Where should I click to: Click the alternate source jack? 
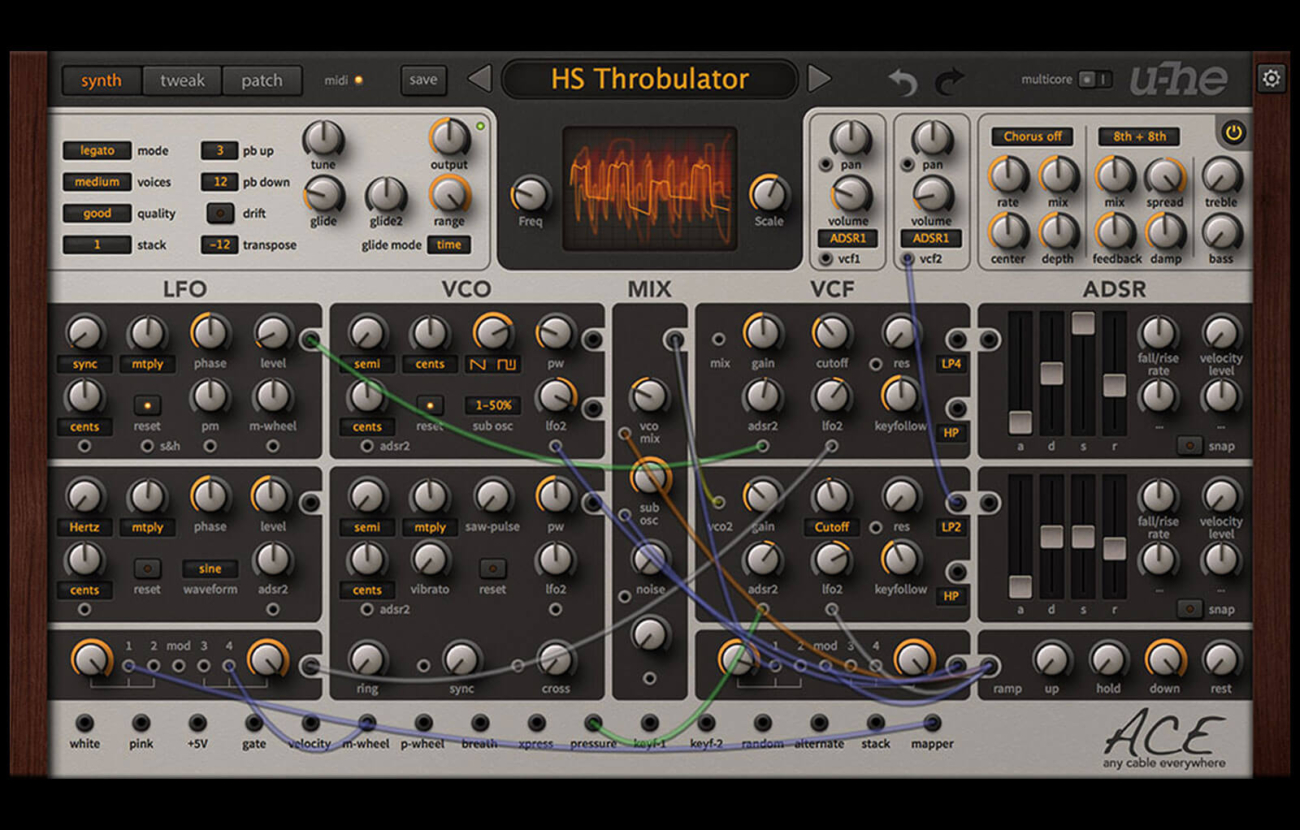click(x=819, y=722)
